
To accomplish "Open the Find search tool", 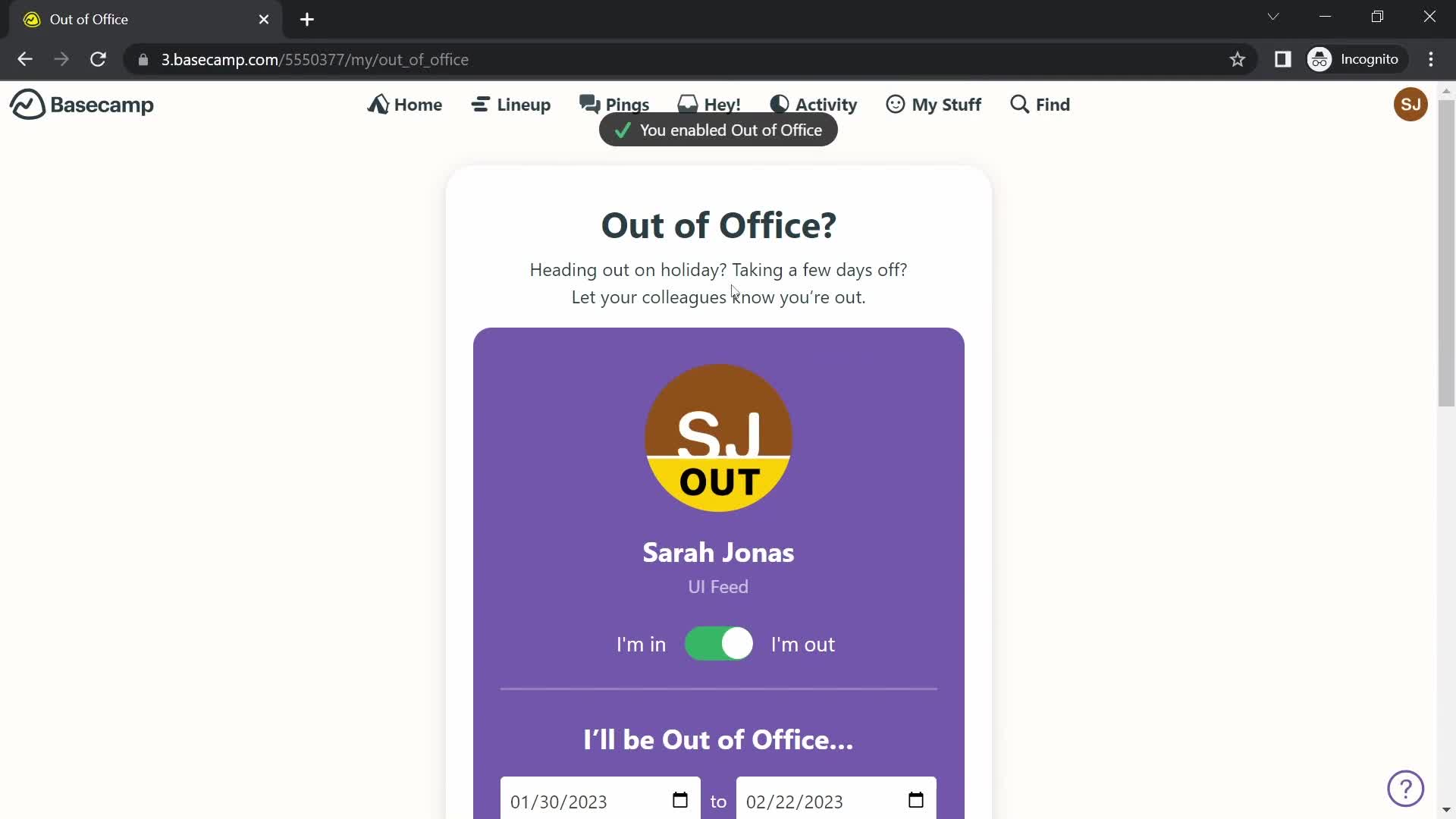I will click(1040, 104).
